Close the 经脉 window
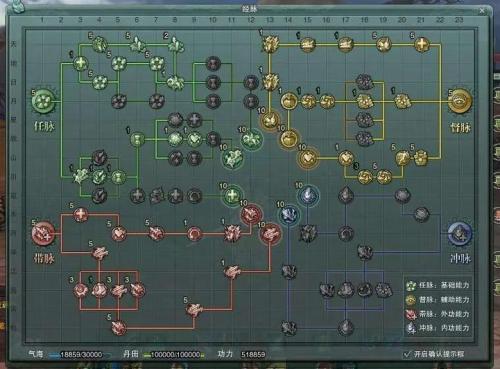This screenshot has height=369, width=500. point(482,11)
